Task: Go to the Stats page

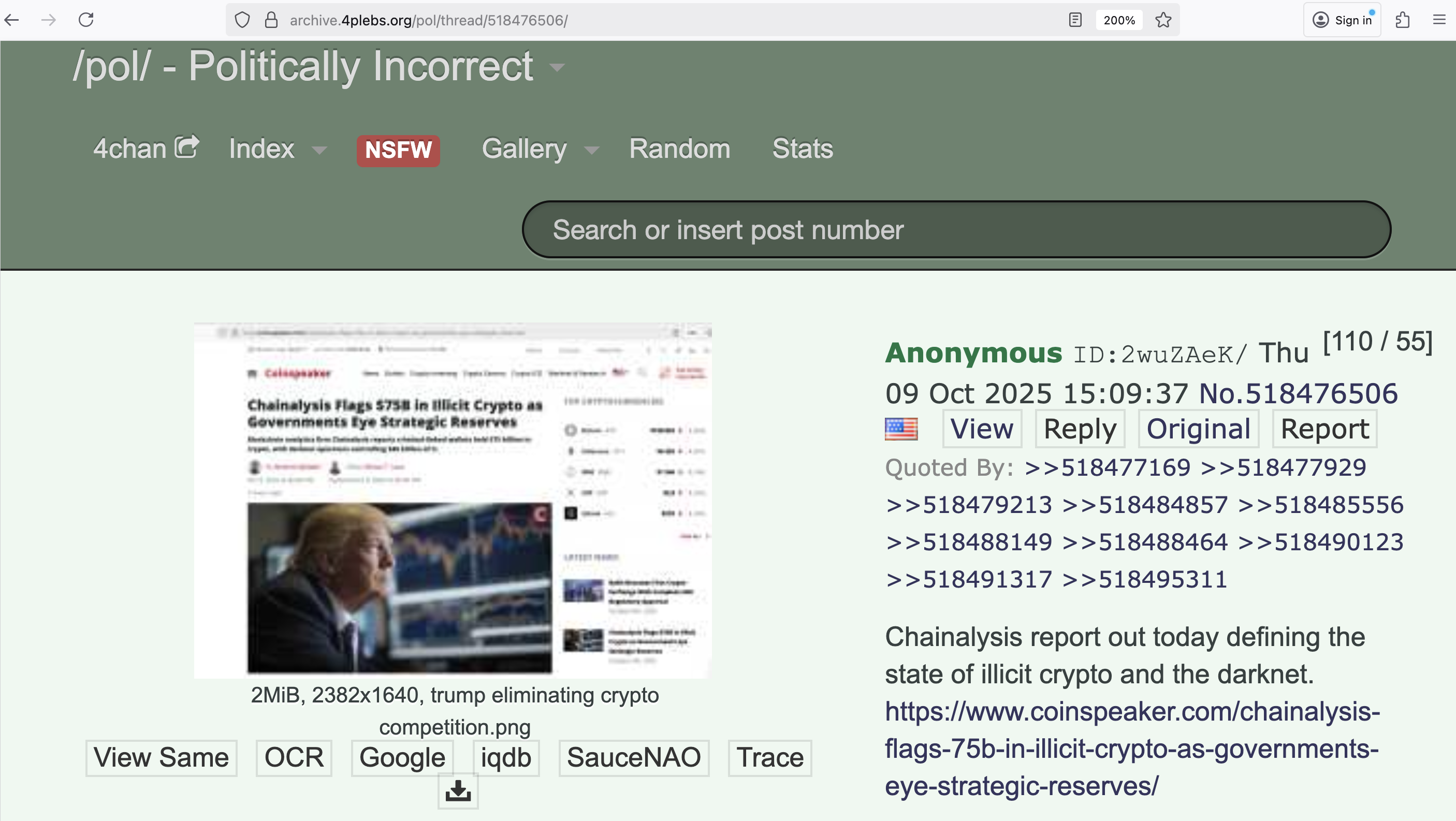Action: pos(802,149)
